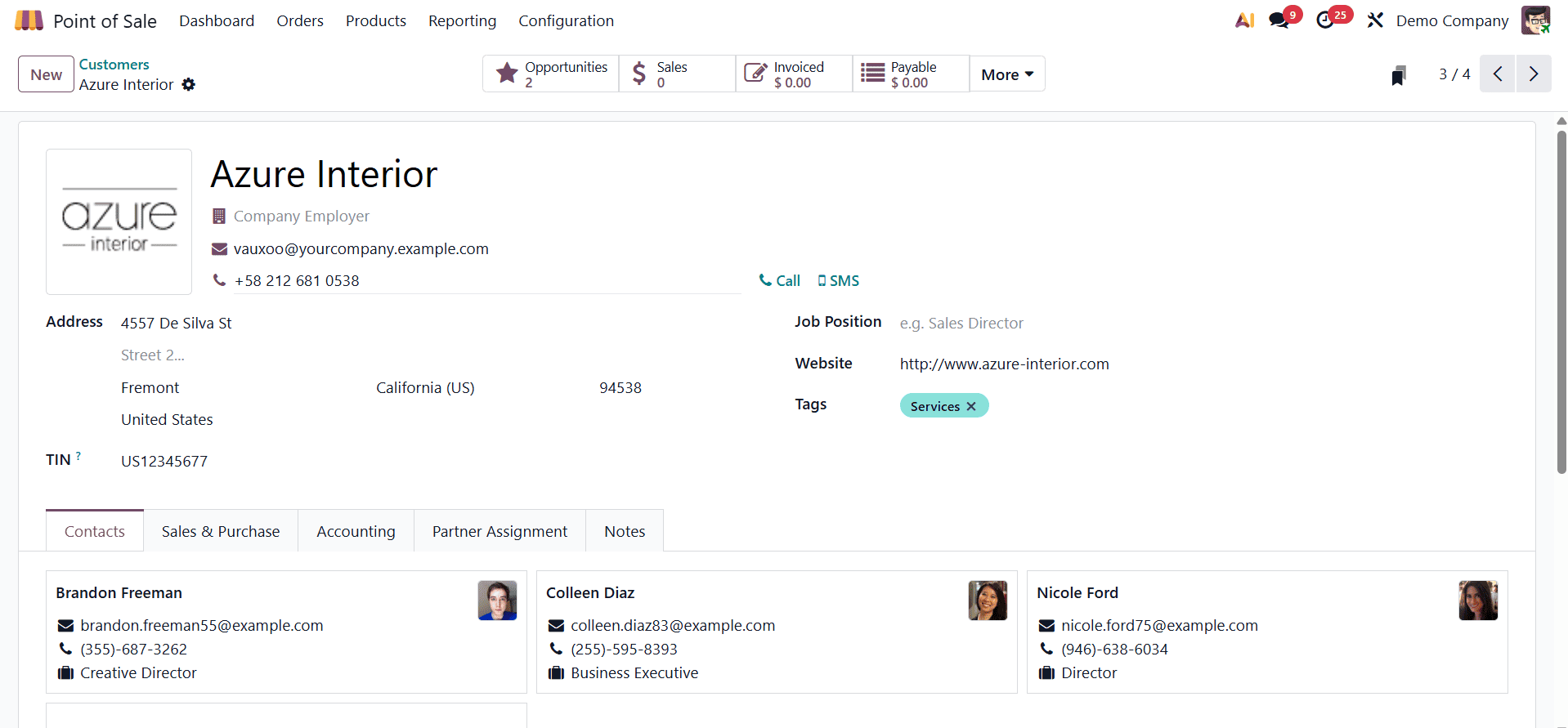Click Brandon Freeman's avatar photo
Image resolution: width=1568 pixels, height=728 pixels.
tap(497, 601)
